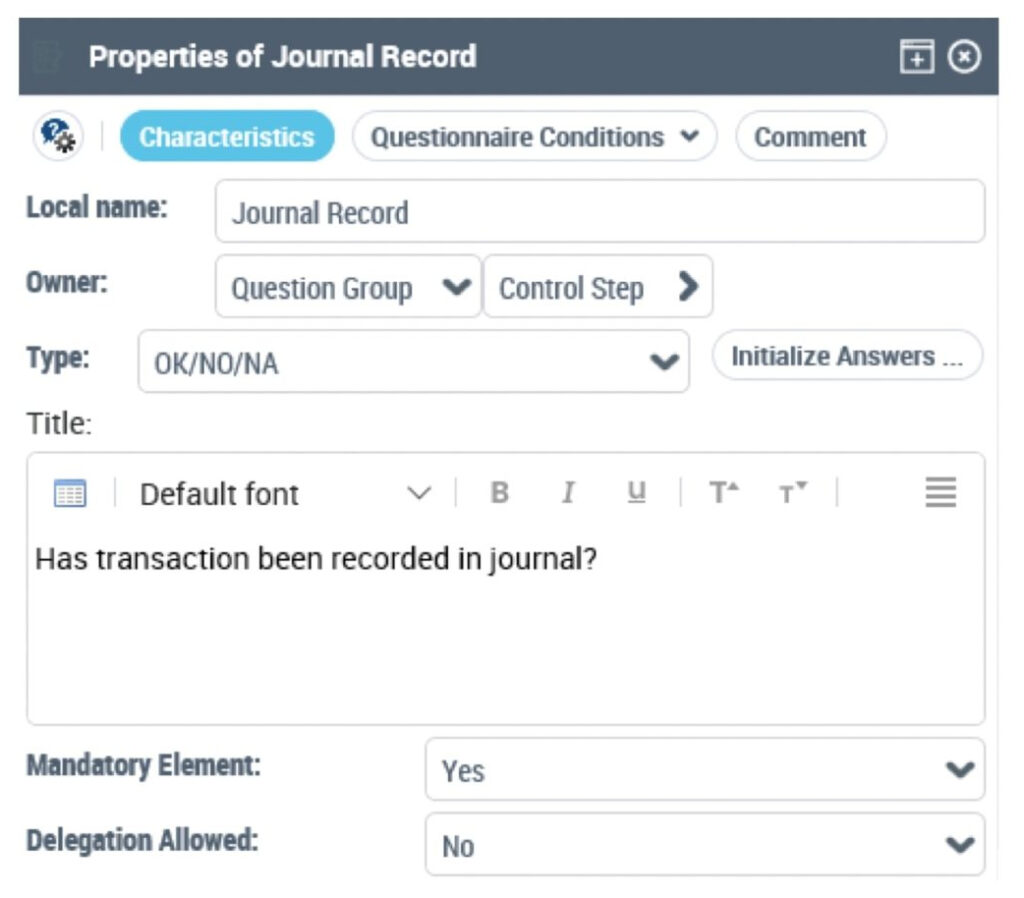Image resolution: width=1024 pixels, height=898 pixels.
Task: Increase text size with the T-up icon
Action: 723,493
